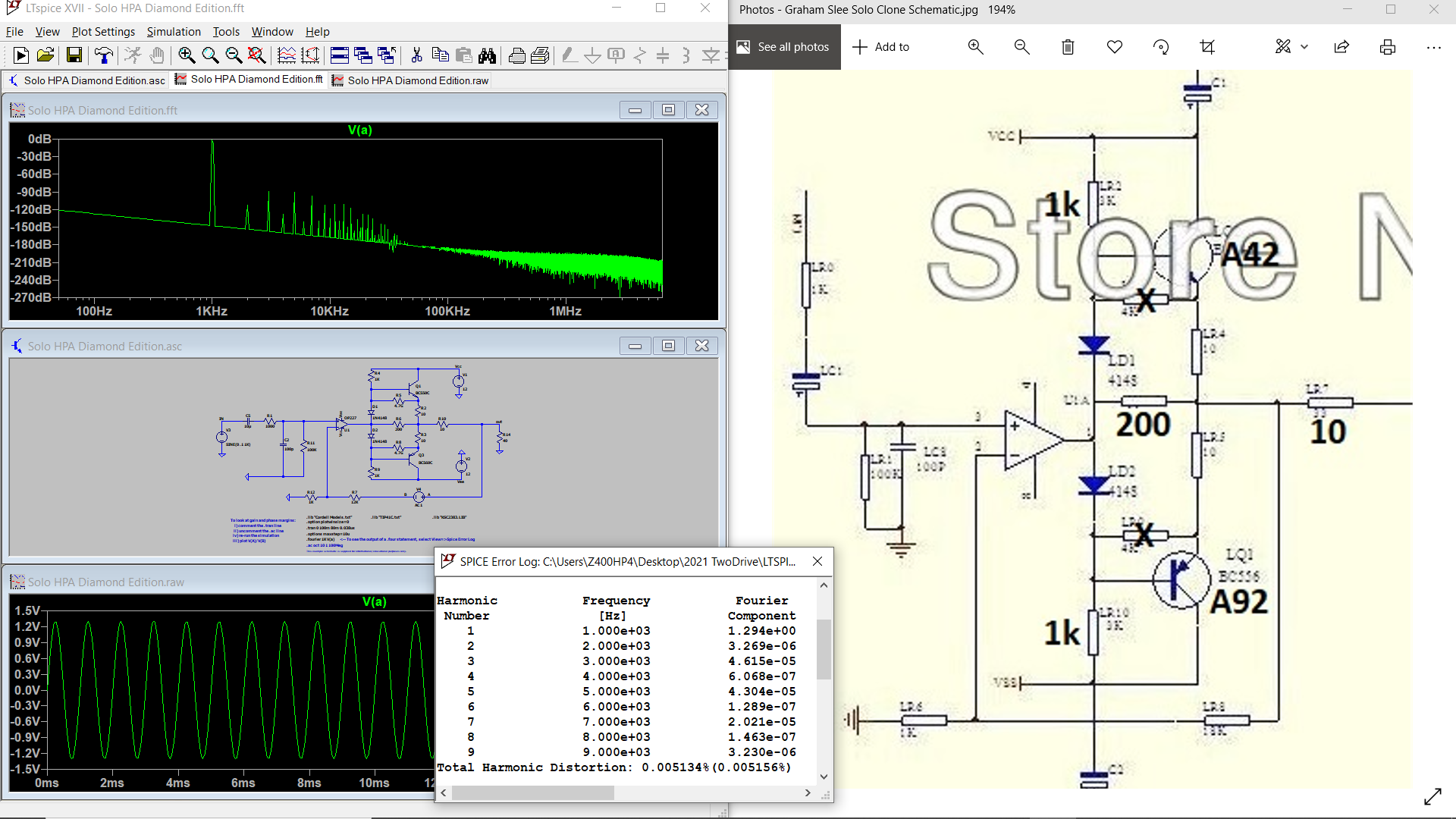
Task: Click the error log scroll-right arrow
Action: coord(808,793)
